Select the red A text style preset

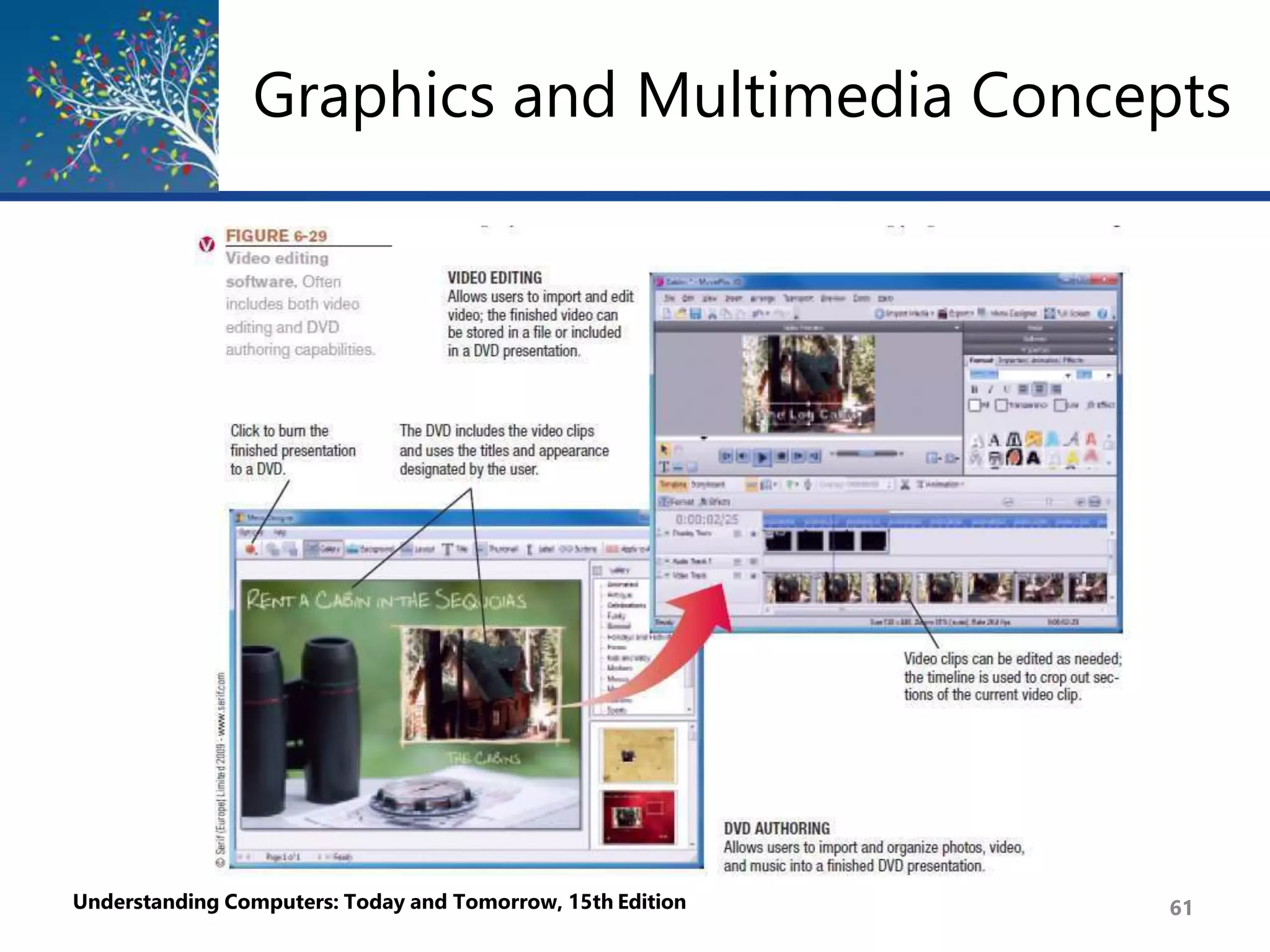pos(1091,439)
